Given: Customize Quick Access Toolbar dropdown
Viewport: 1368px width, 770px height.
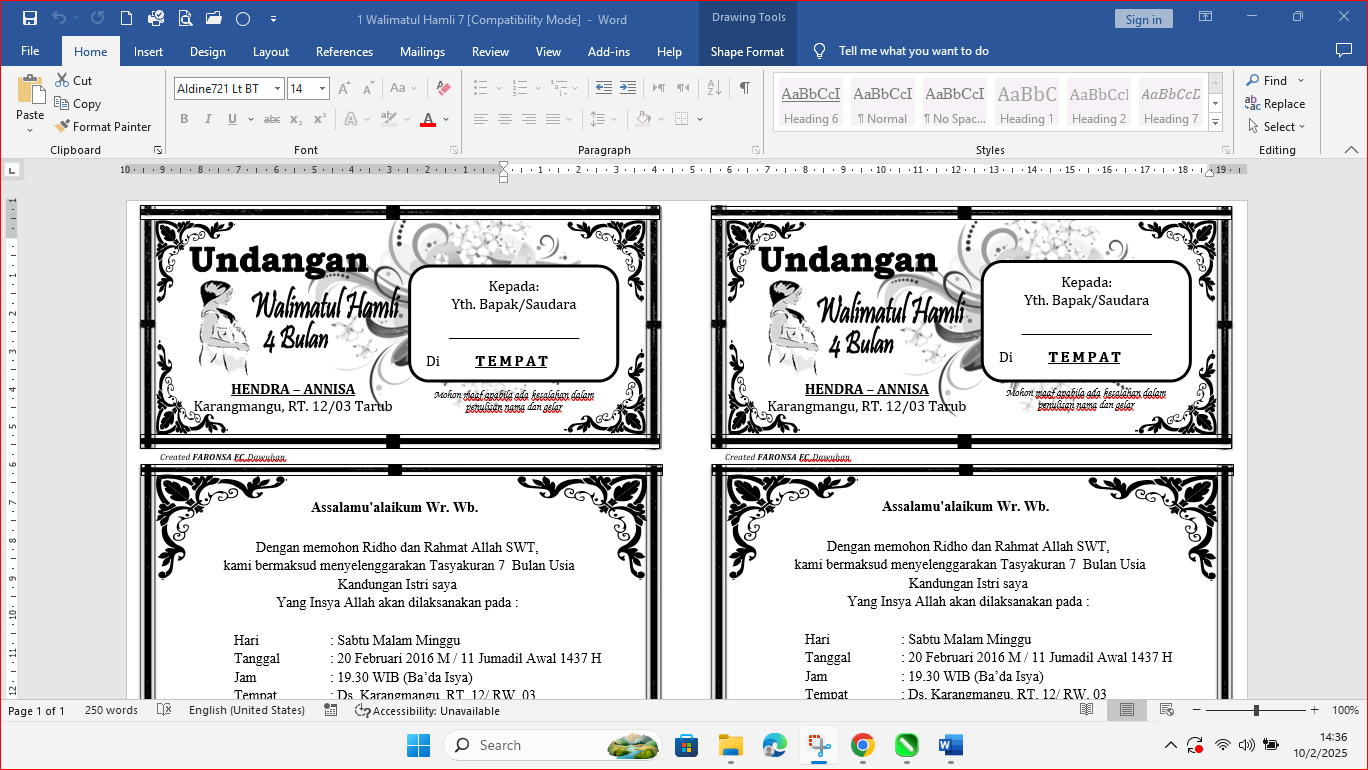Looking at the screenshot, I should 274,18.
